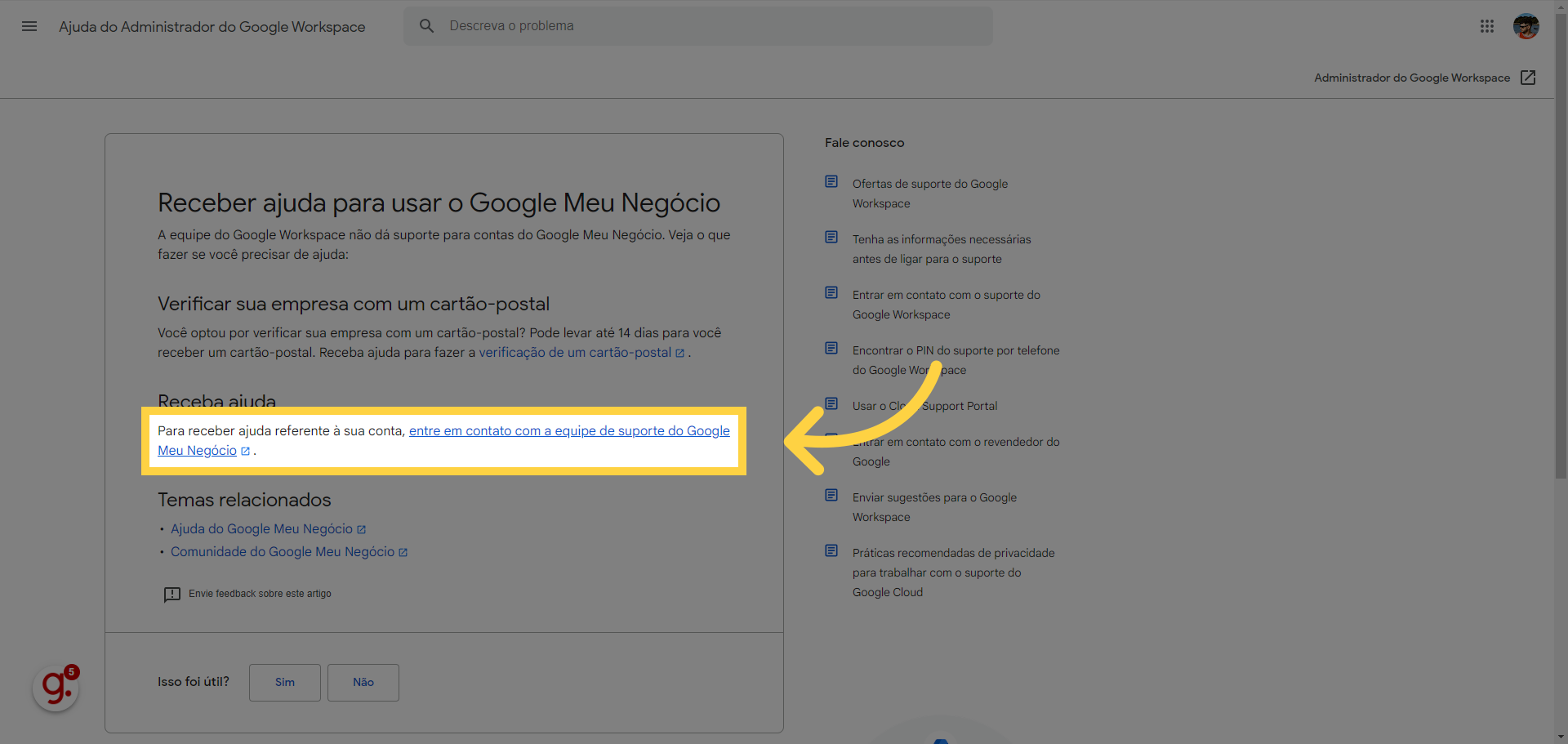Image resolution: width=1568 pixels, height=744 pixels.
Task: Click the scrollbar up arrow
Action: pyautogui.click(x=1561, y=6)
